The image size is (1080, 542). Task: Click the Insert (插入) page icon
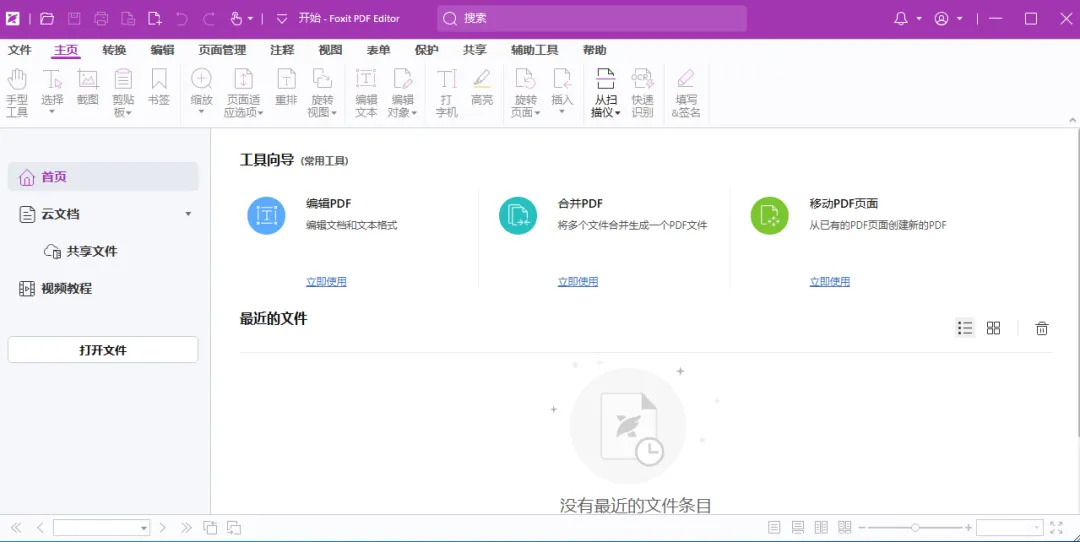562,79
